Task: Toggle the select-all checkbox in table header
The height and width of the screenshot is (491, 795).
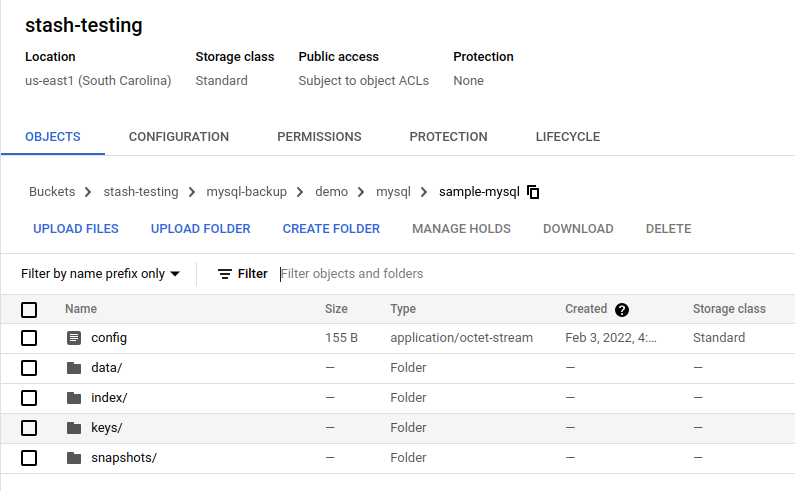Action: (x=29, y=310)
